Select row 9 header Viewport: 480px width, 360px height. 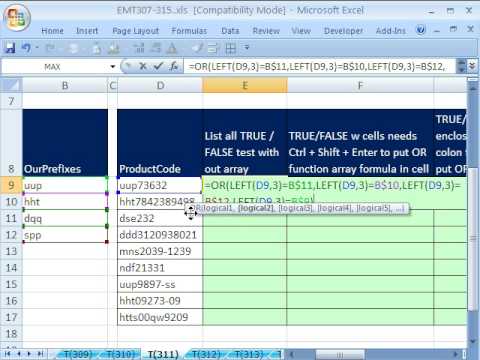coord(11,185)
